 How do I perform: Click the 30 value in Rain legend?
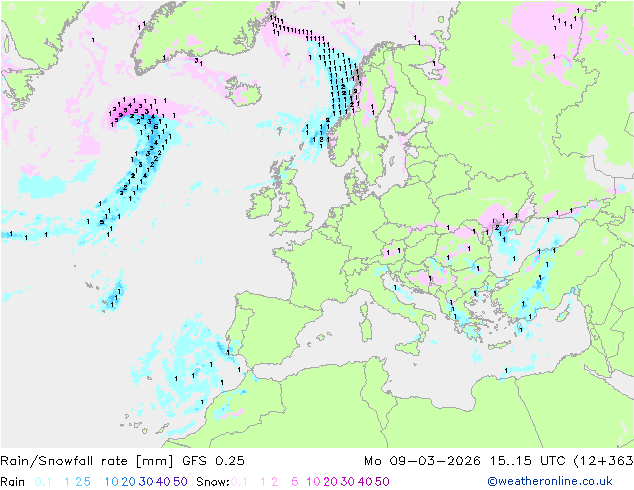[x=146, y=482]
